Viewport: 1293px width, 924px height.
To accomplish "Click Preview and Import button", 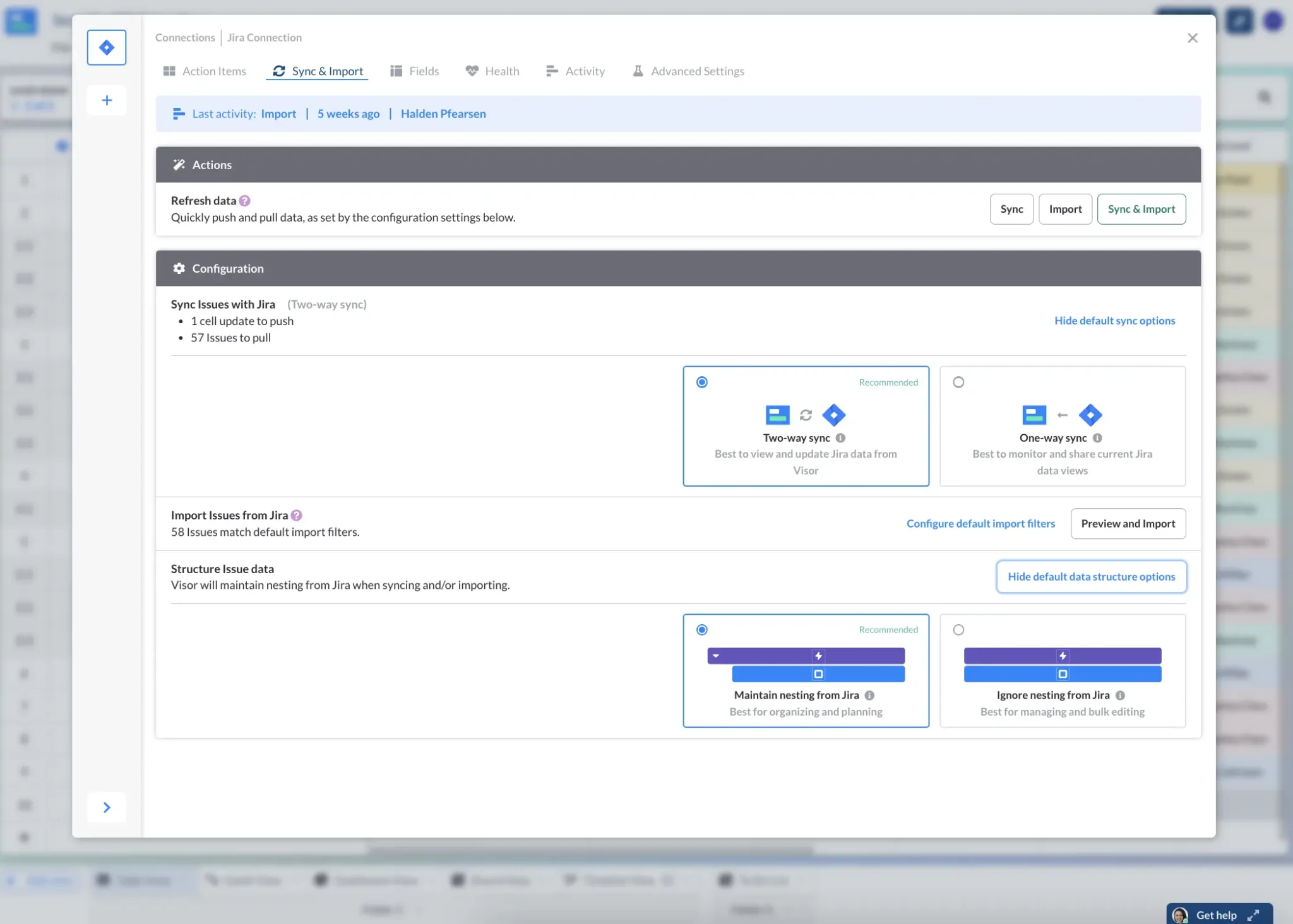I will [1128, 524].
